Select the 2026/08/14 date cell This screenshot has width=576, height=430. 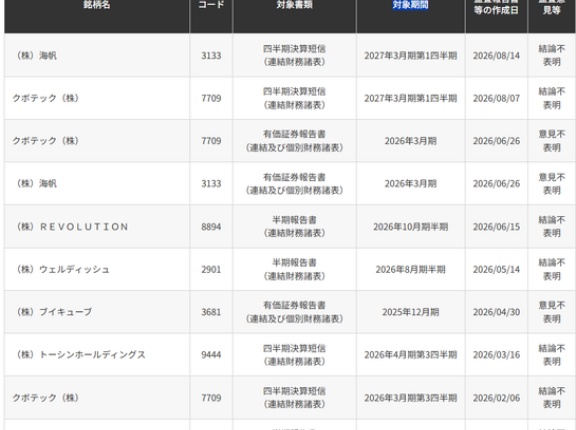pyautogui.click(x=496, y=55)
